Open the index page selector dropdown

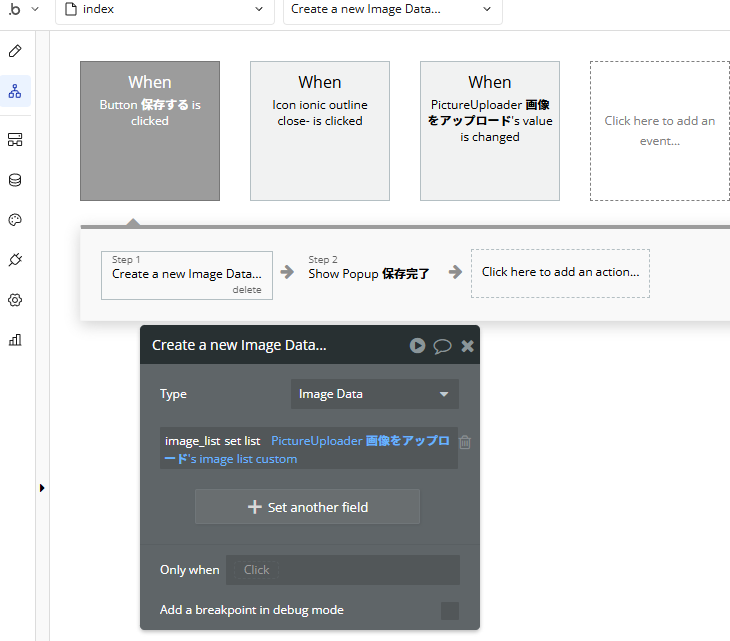pyautogui.click(x=164, y=9)
